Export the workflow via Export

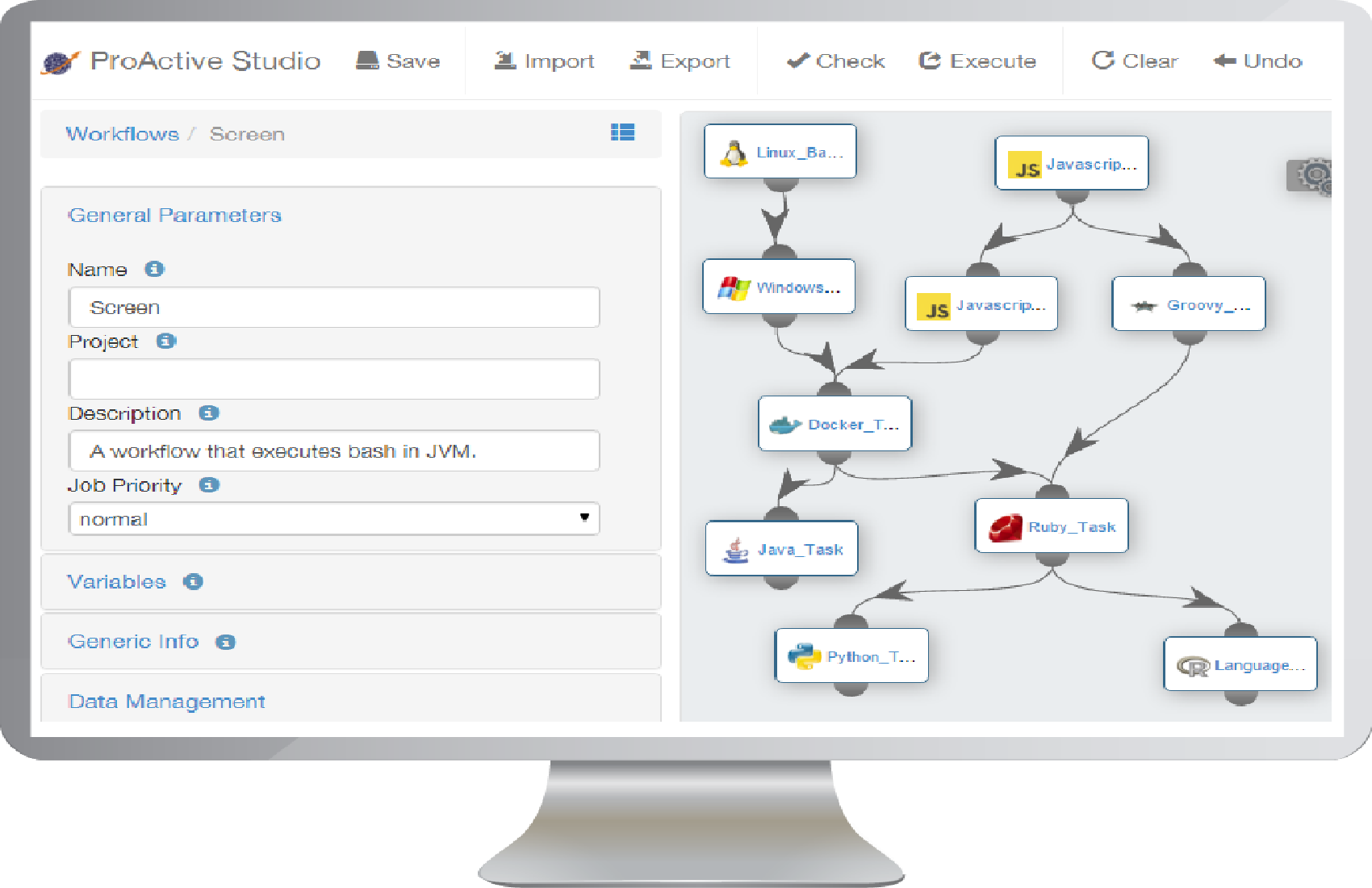tap(680, 61)
